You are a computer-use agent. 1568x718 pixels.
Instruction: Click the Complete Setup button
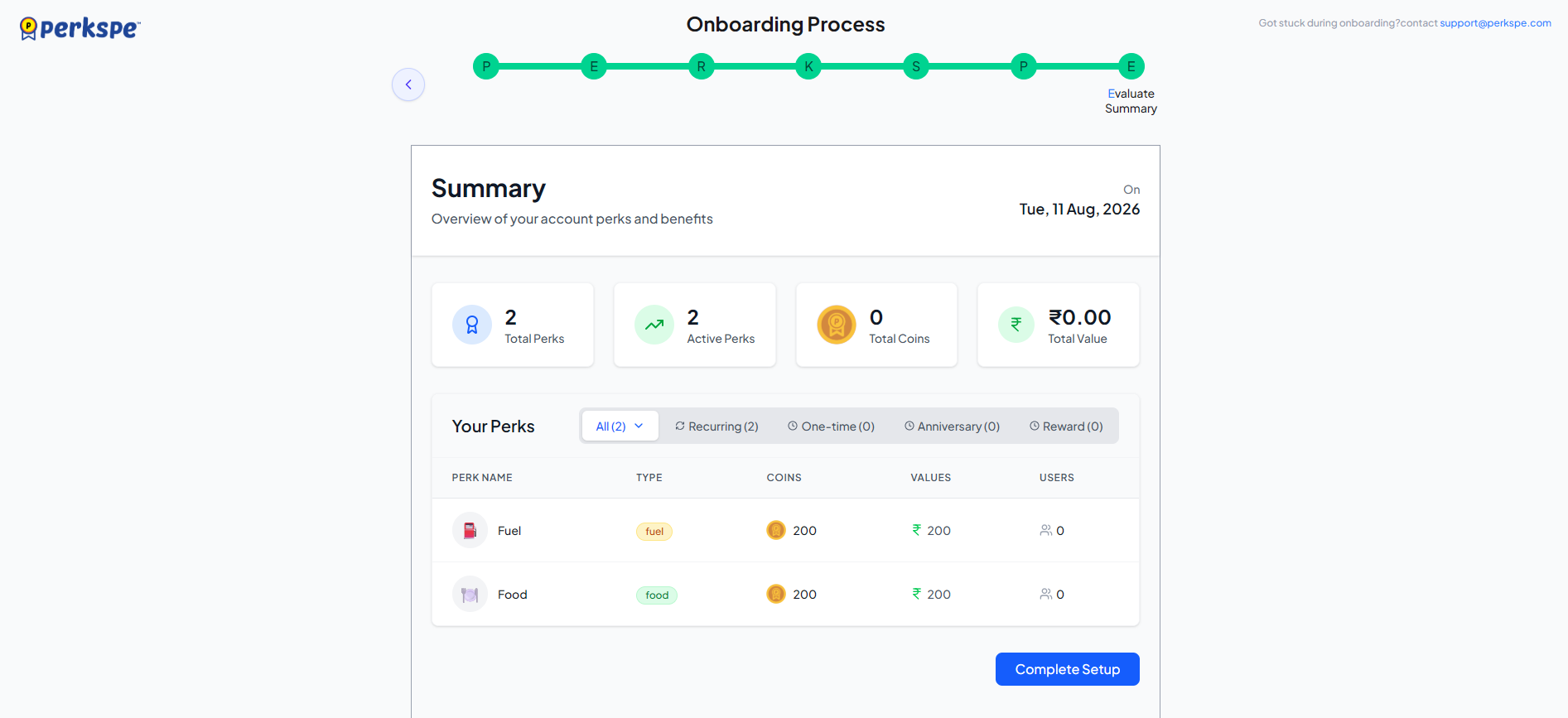click(1068, 669)
